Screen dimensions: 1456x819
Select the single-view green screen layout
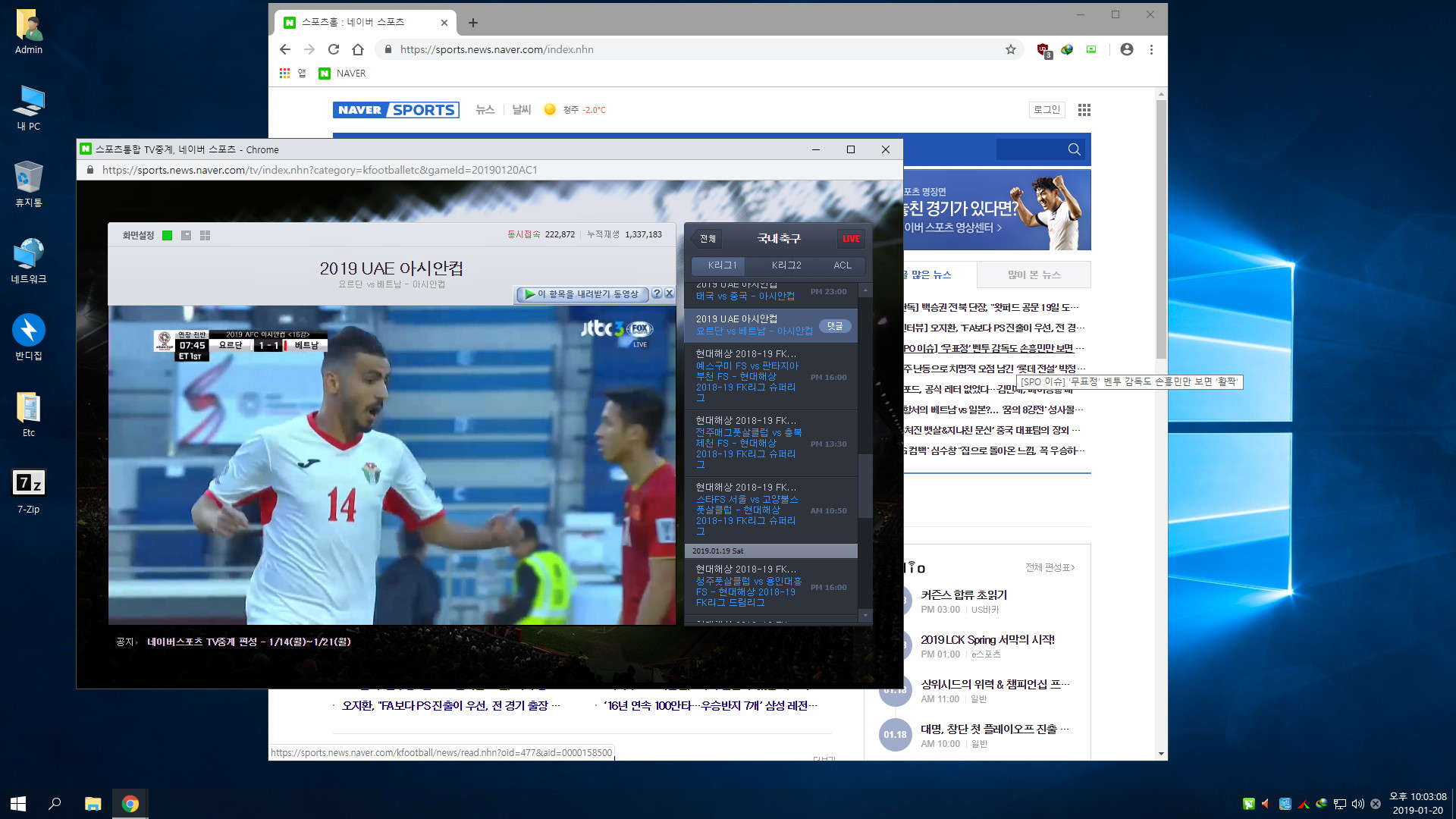[x=168, y=236]
